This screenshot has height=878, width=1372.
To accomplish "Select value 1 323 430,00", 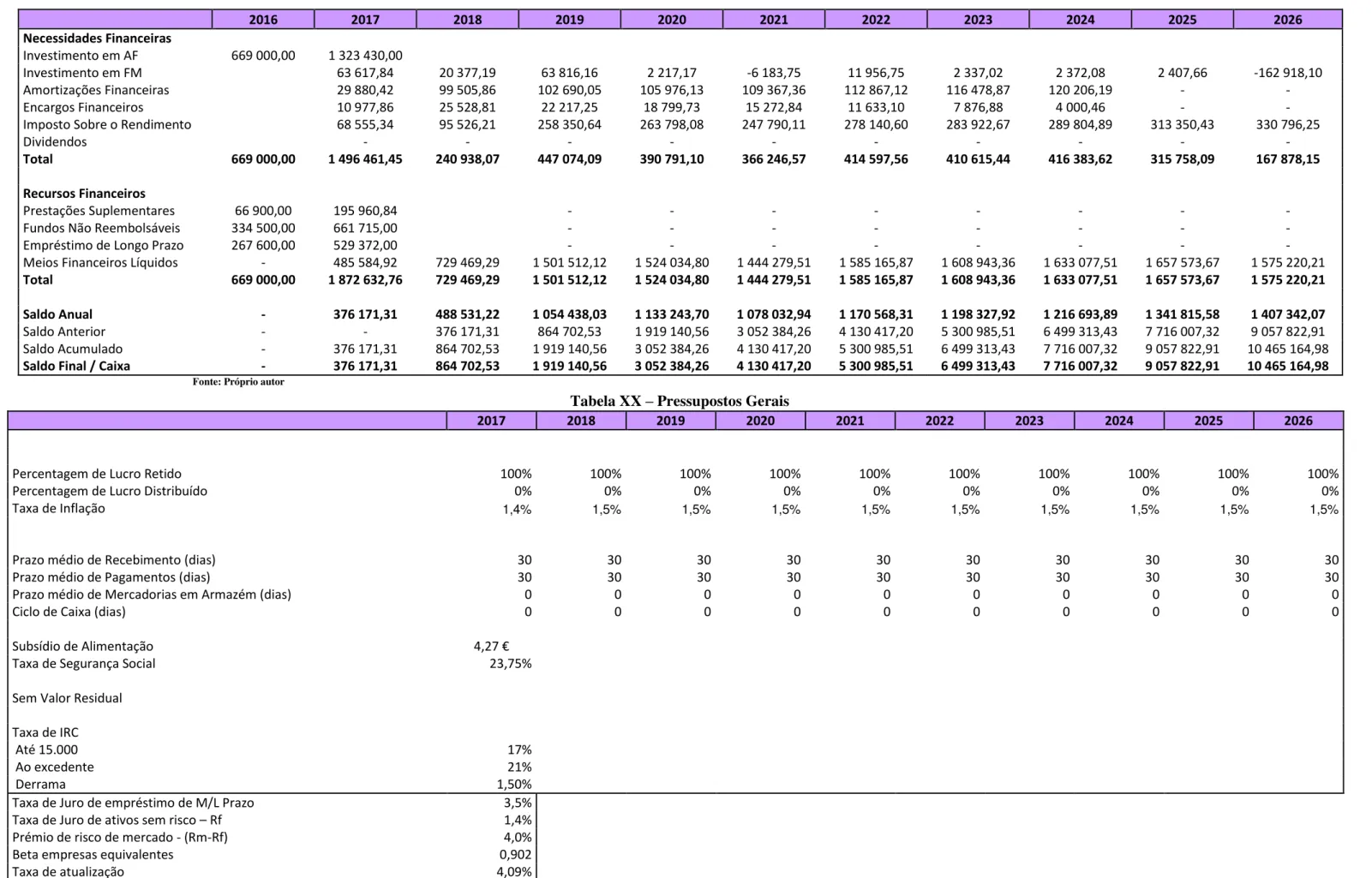I will tap(365, 56).
